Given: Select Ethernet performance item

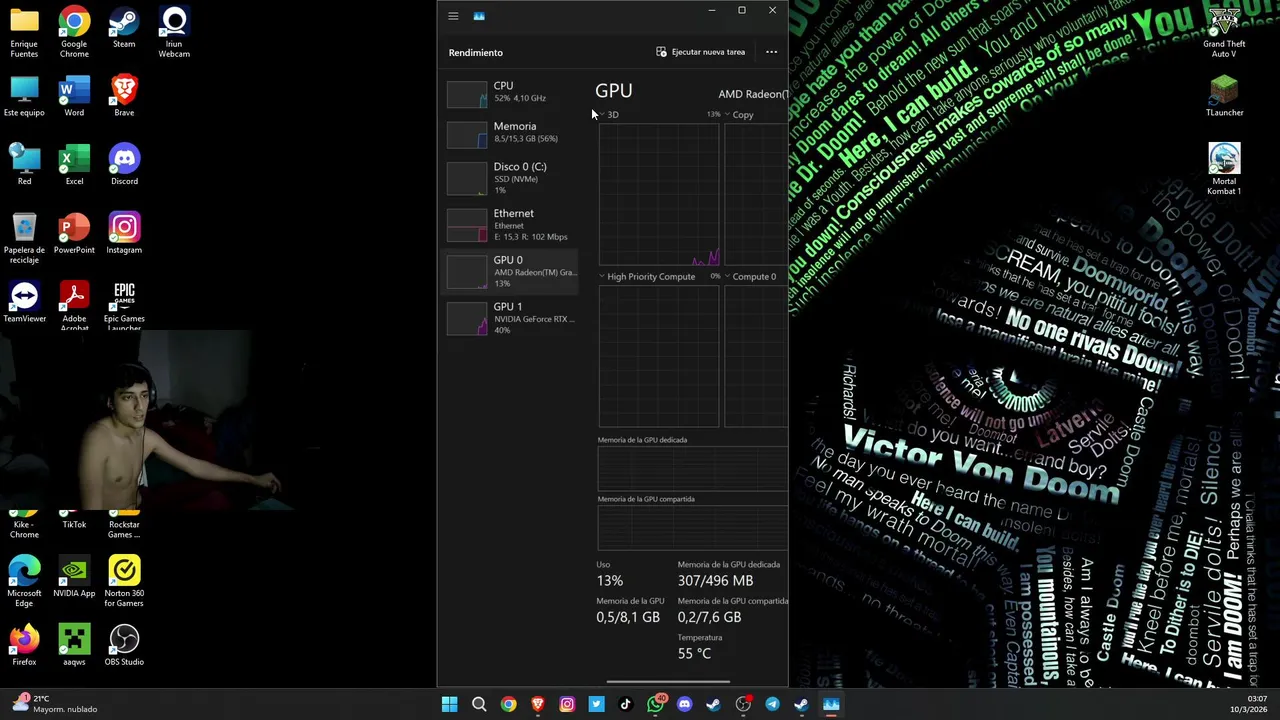Looking at the screenshot, I should pos(511,224).
